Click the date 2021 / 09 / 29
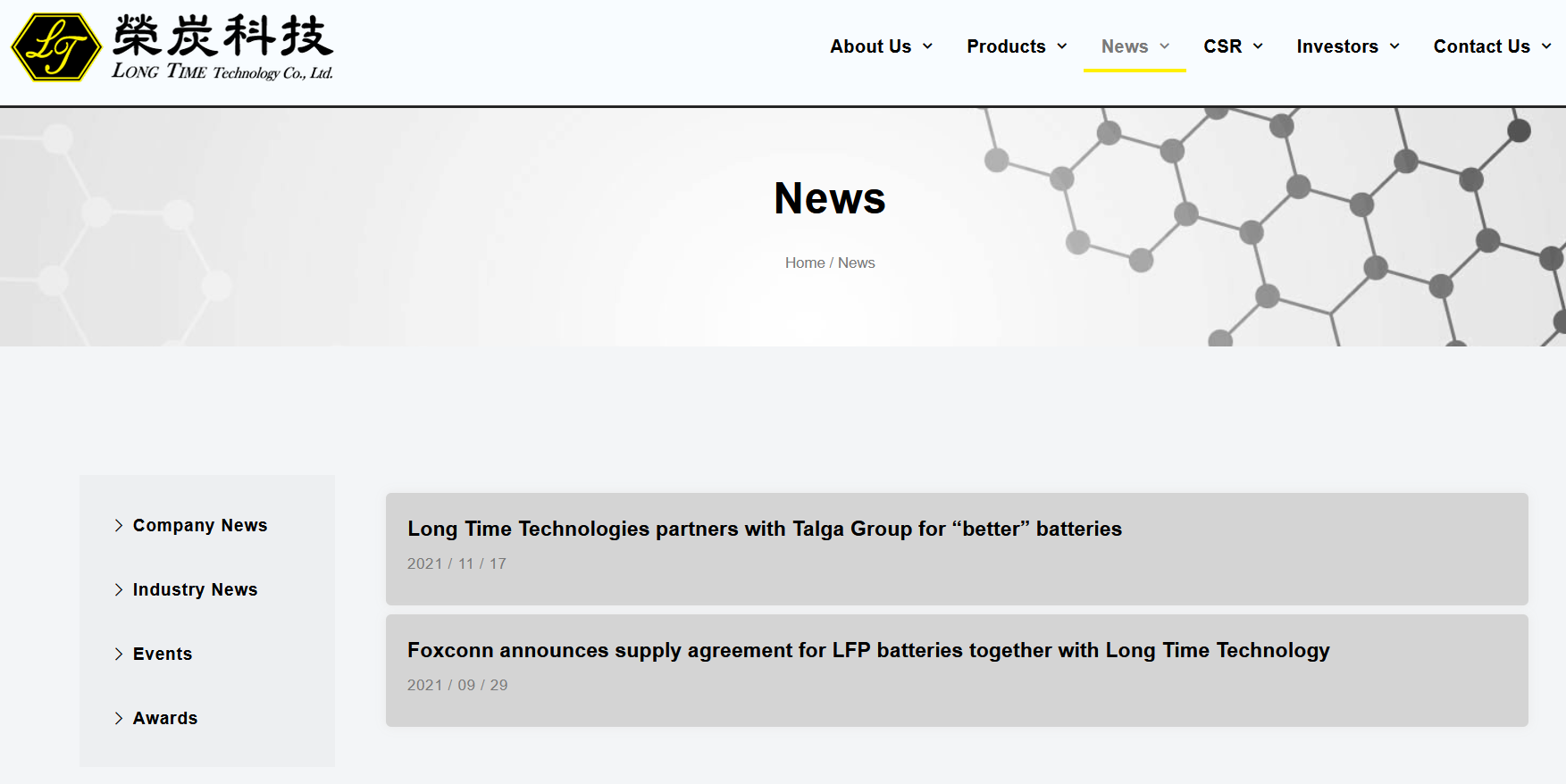 pyautogui.click(x=457, y=685)
